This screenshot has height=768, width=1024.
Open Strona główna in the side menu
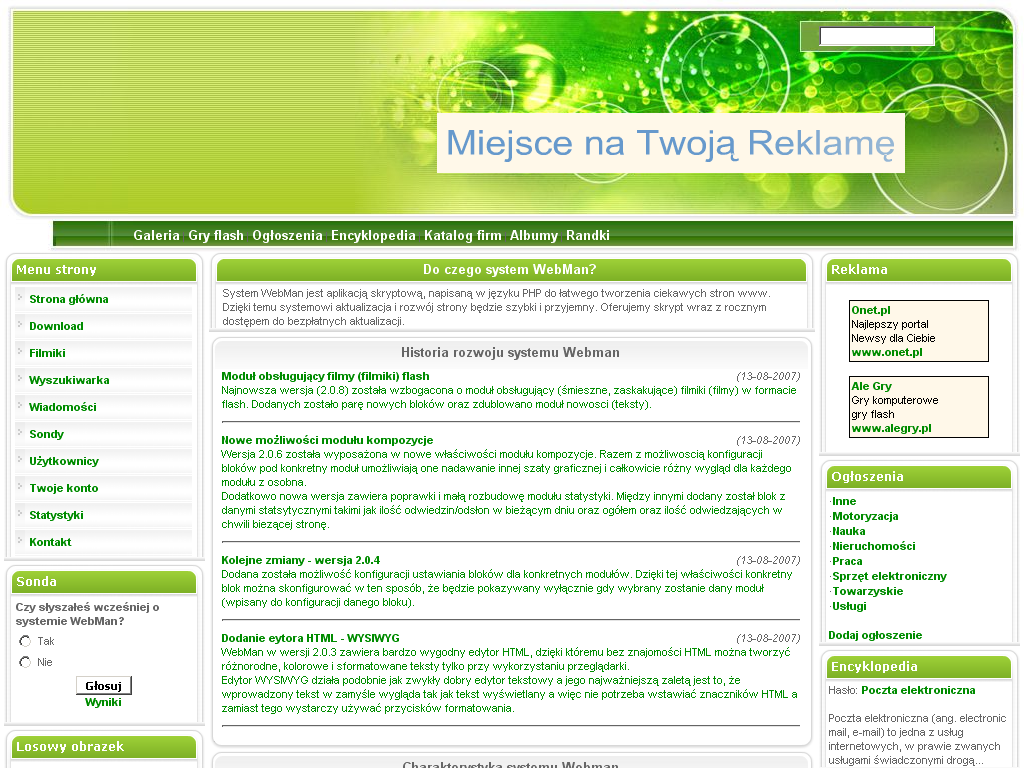point(68,299)
